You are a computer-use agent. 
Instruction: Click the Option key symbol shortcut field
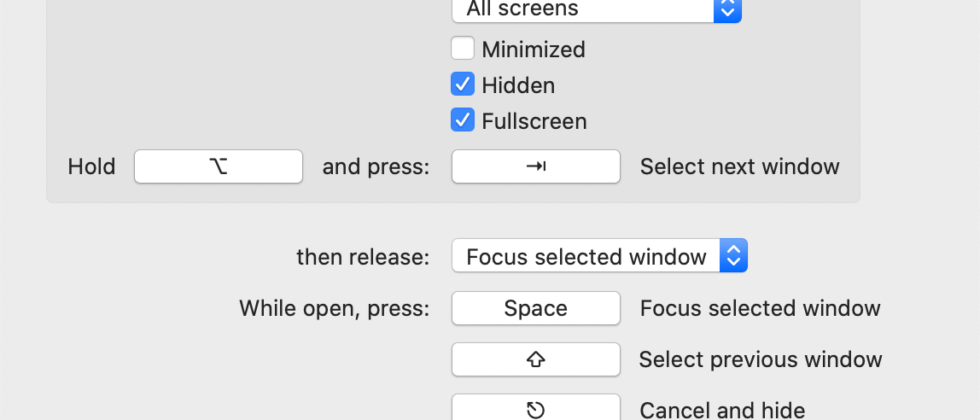coord(218,167)
